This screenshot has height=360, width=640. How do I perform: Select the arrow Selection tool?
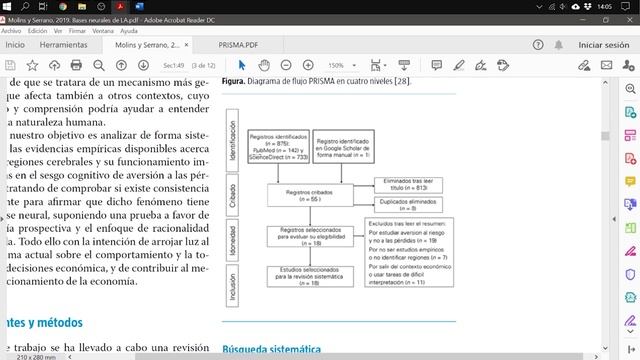[242, 65]
